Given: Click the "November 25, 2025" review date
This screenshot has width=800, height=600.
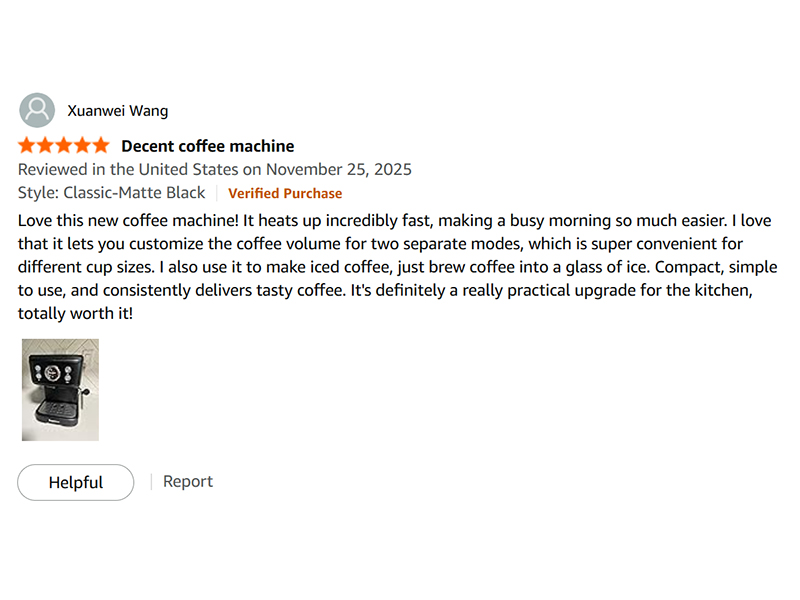Looking at the screenshot, I should (338, 169).
